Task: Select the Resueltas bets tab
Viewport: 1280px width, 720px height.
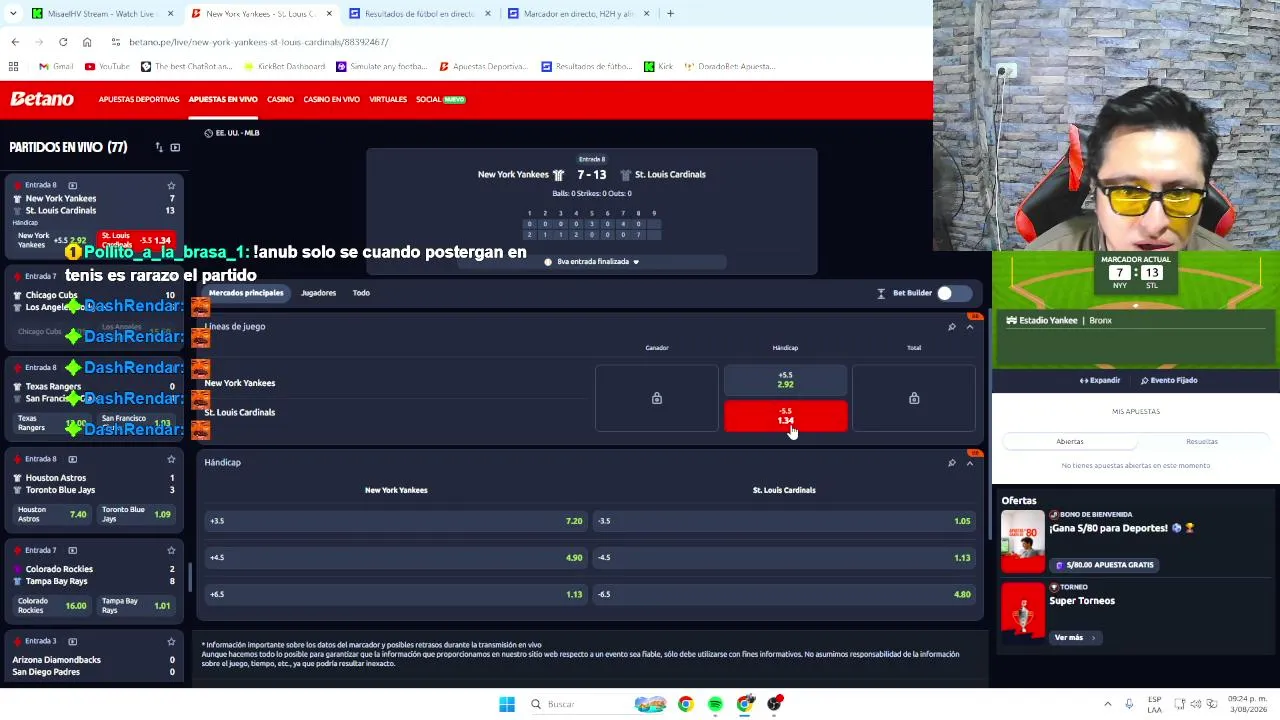Action: [x=1202, y=441]
